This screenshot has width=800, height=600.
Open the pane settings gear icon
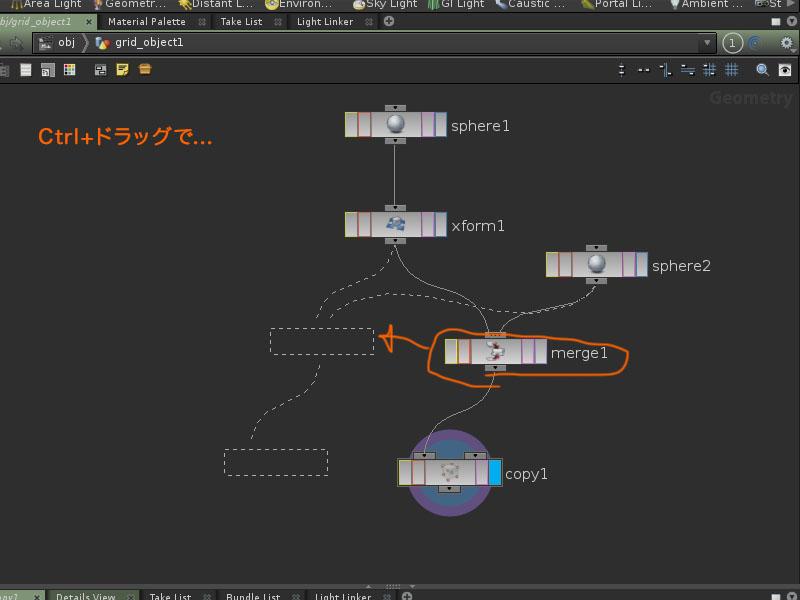(x=785, y=43)
